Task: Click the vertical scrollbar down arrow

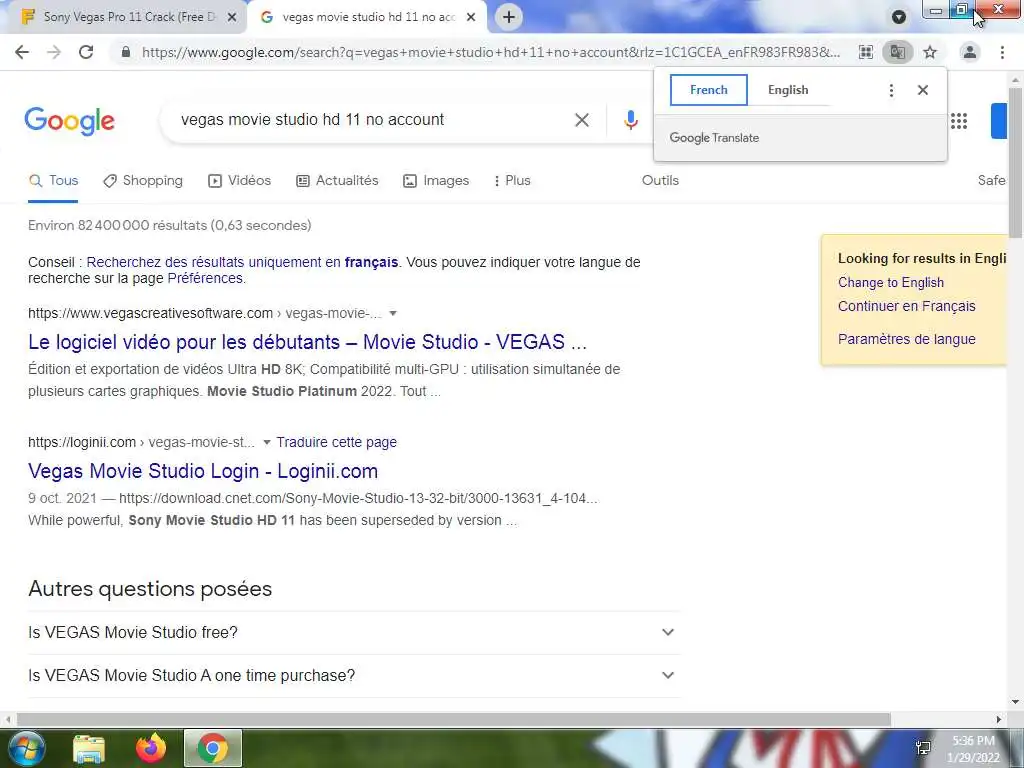Action: pos(1016,703)
